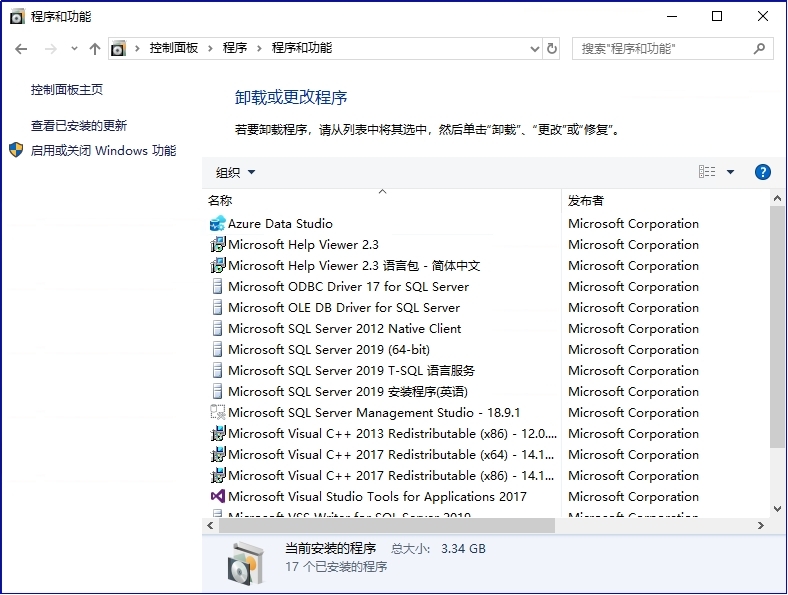Click the address bar control panel icon

coord(118,49)
